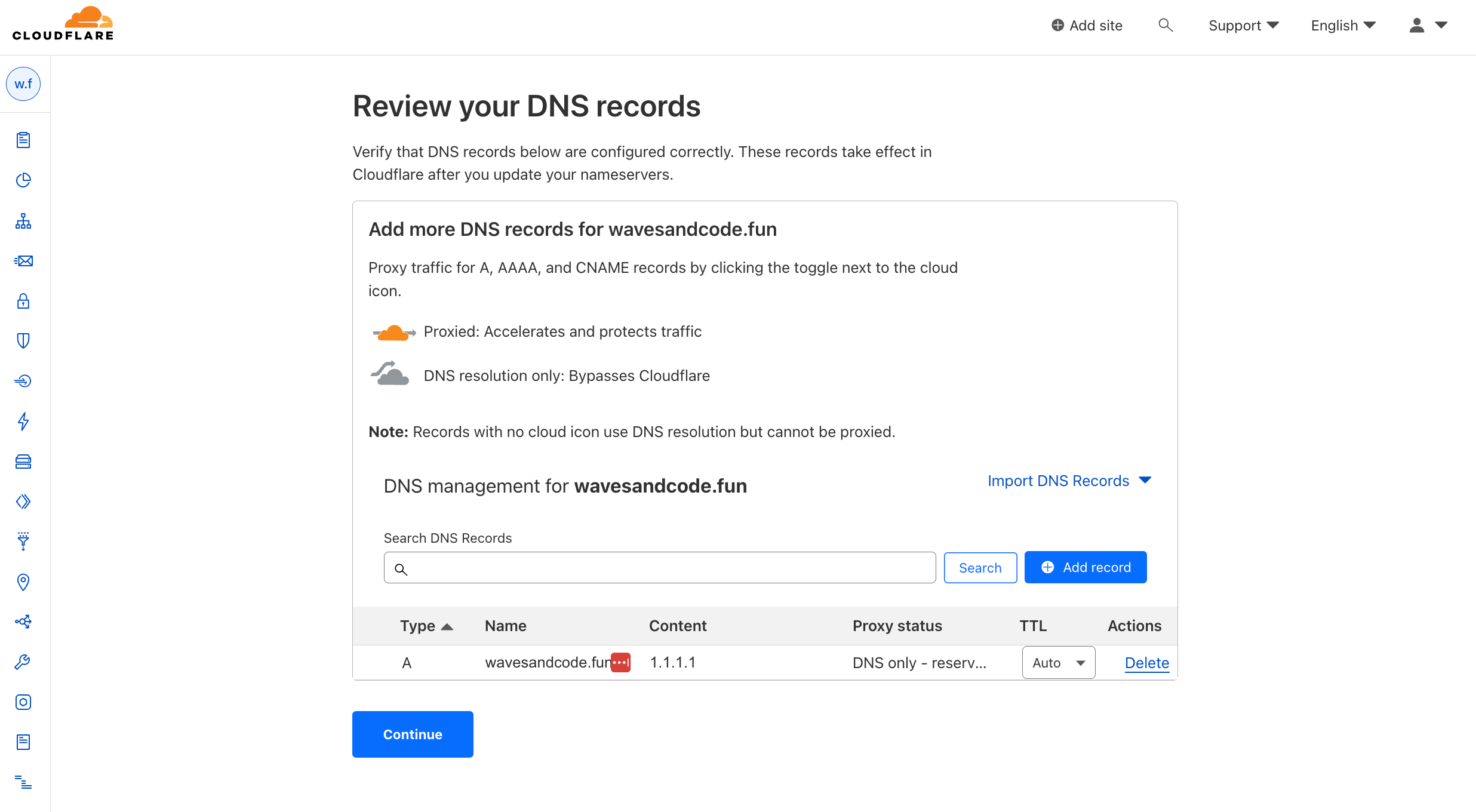The image size is (1476, 812).
Task: Click the 1.1.1.1 content cell
Action: coord(673,662)
